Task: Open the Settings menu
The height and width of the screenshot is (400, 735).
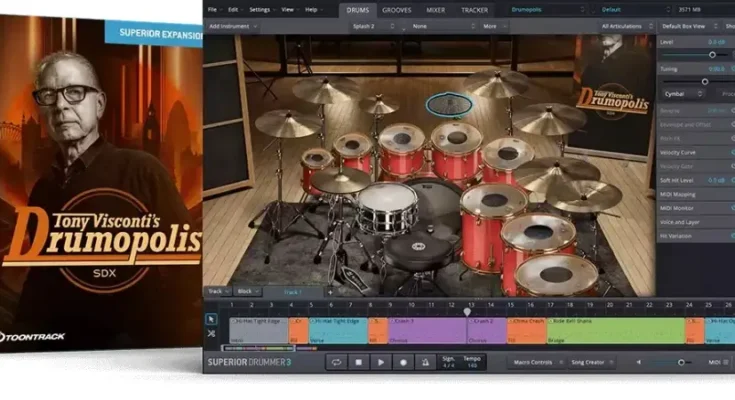Action: pos(258,9)
